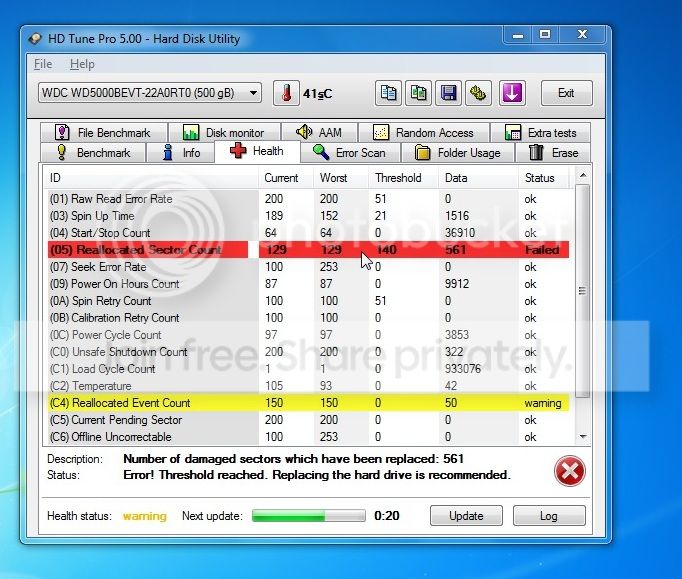Viewport: 682px width, 579px height.
Task: Switch to the Benchmark tab
Action: click(93, 153)
